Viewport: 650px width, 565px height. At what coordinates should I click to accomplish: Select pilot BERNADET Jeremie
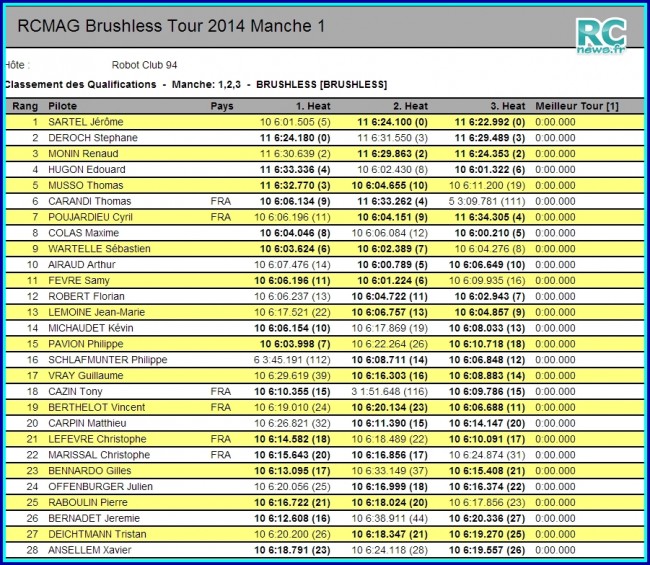(94, 518)
